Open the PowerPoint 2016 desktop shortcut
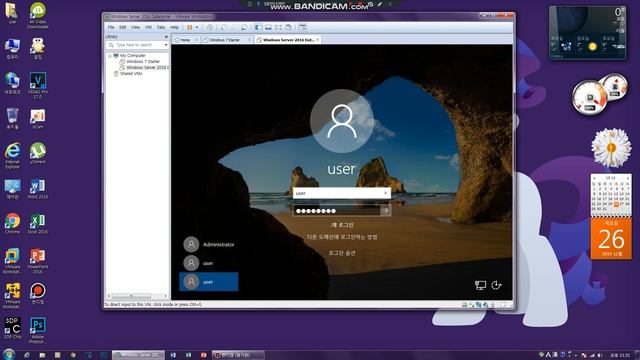 38,261
